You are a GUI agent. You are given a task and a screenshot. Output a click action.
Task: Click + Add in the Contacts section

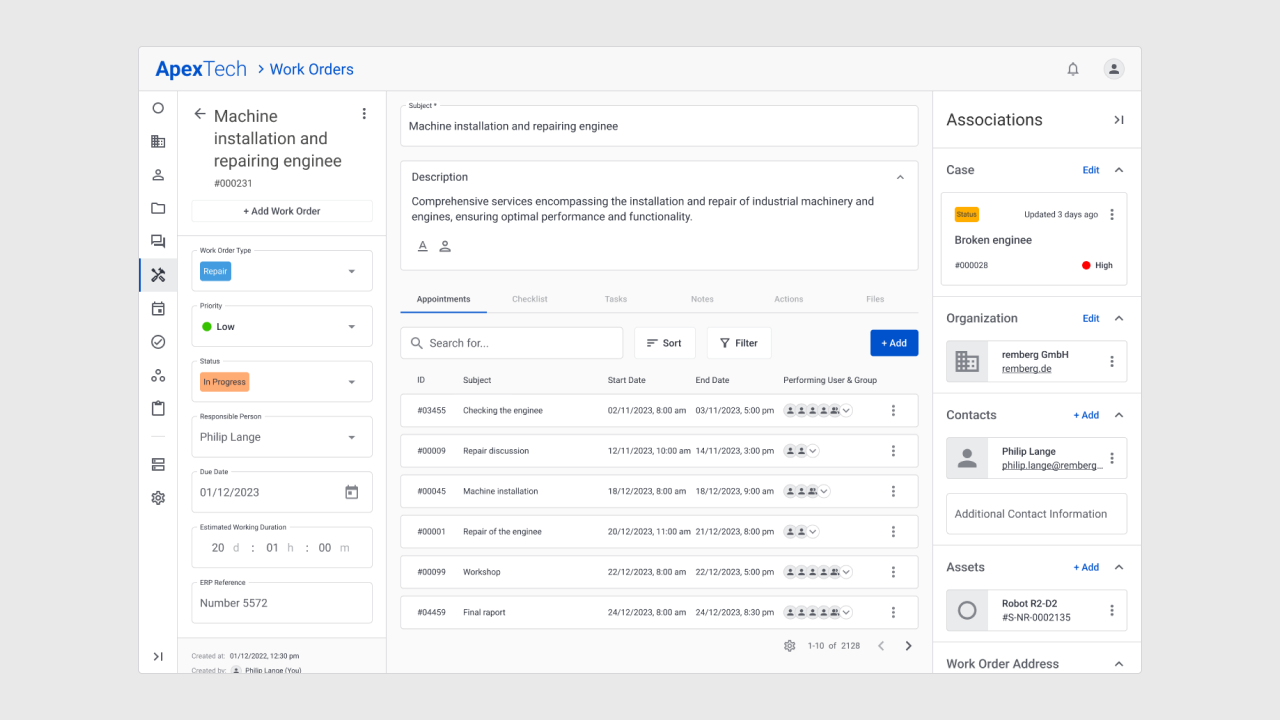pos(1086,415)
